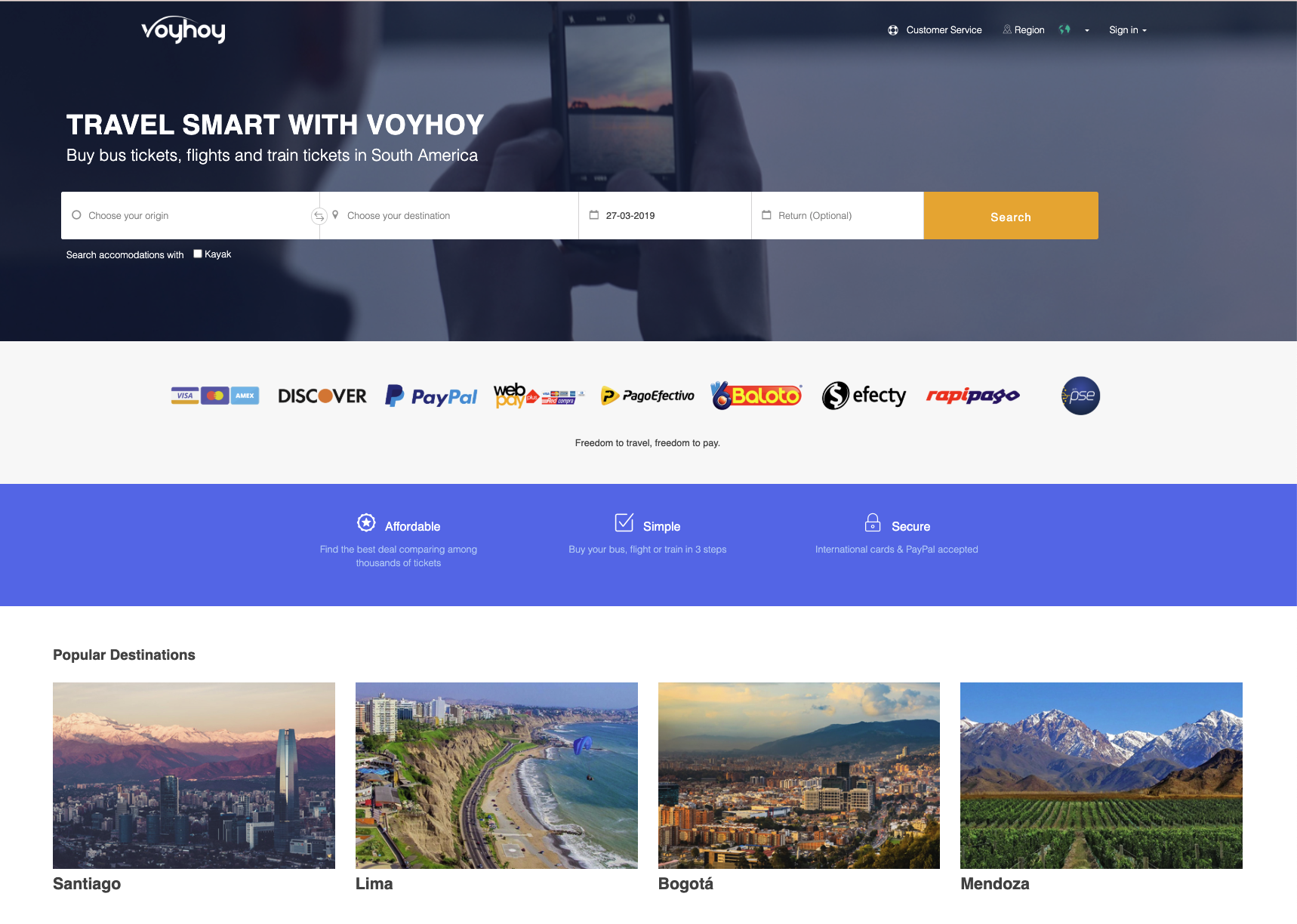The height and width of the screenshot is (924, 1297).
Task: Open the departure date 27-03-2019 field
Action: click(665, 216)
